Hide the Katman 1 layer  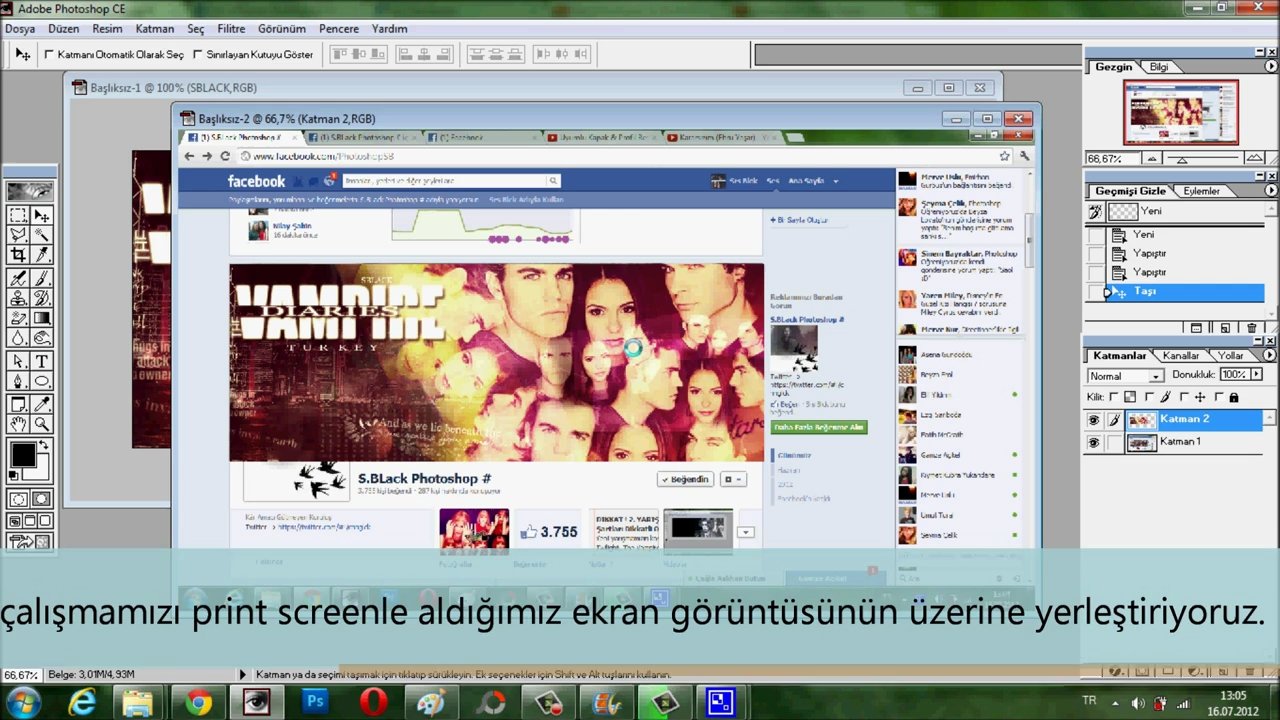click(x=1094, y=442)
